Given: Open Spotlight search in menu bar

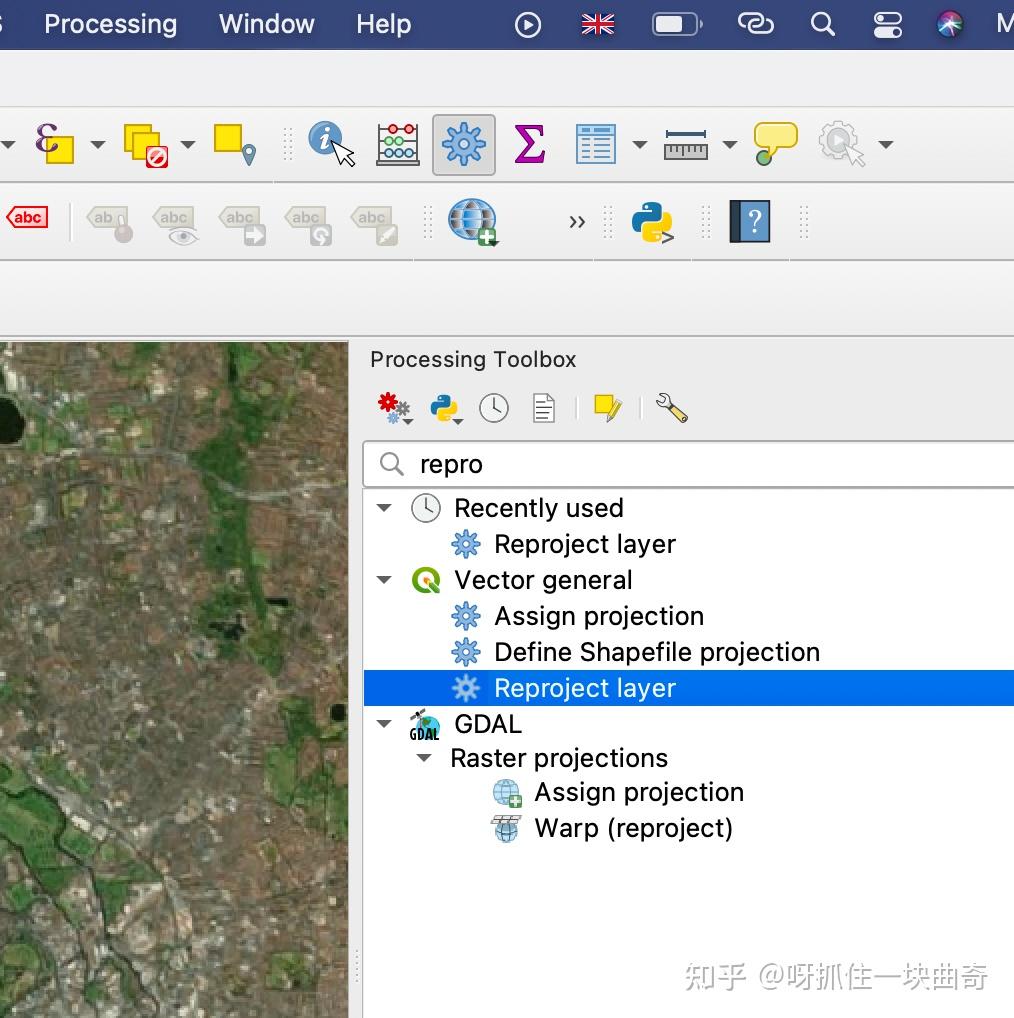Looking at the screenshot, I should pyautogui.click(x=822, y=25).
